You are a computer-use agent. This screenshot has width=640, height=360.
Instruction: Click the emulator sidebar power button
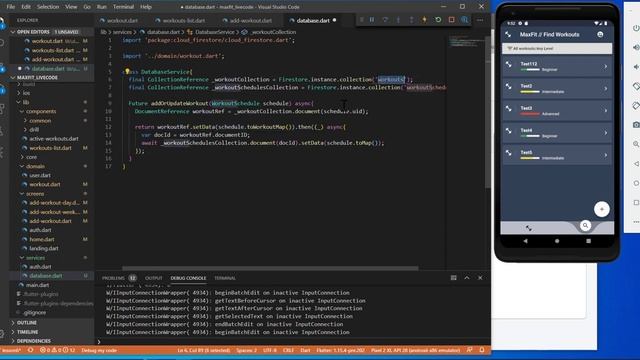pos(636,28)
